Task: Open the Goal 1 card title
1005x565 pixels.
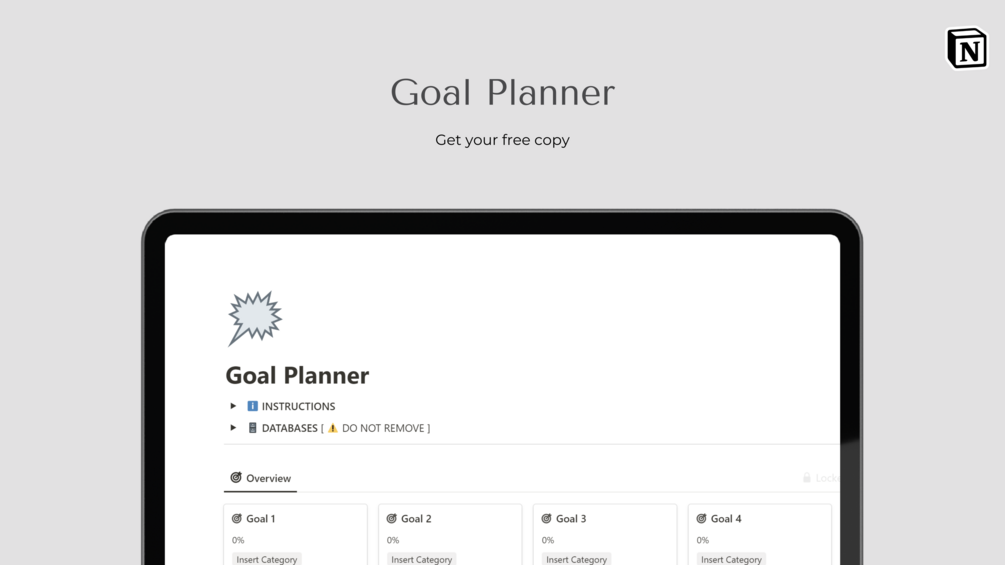Action: [261, 518]
